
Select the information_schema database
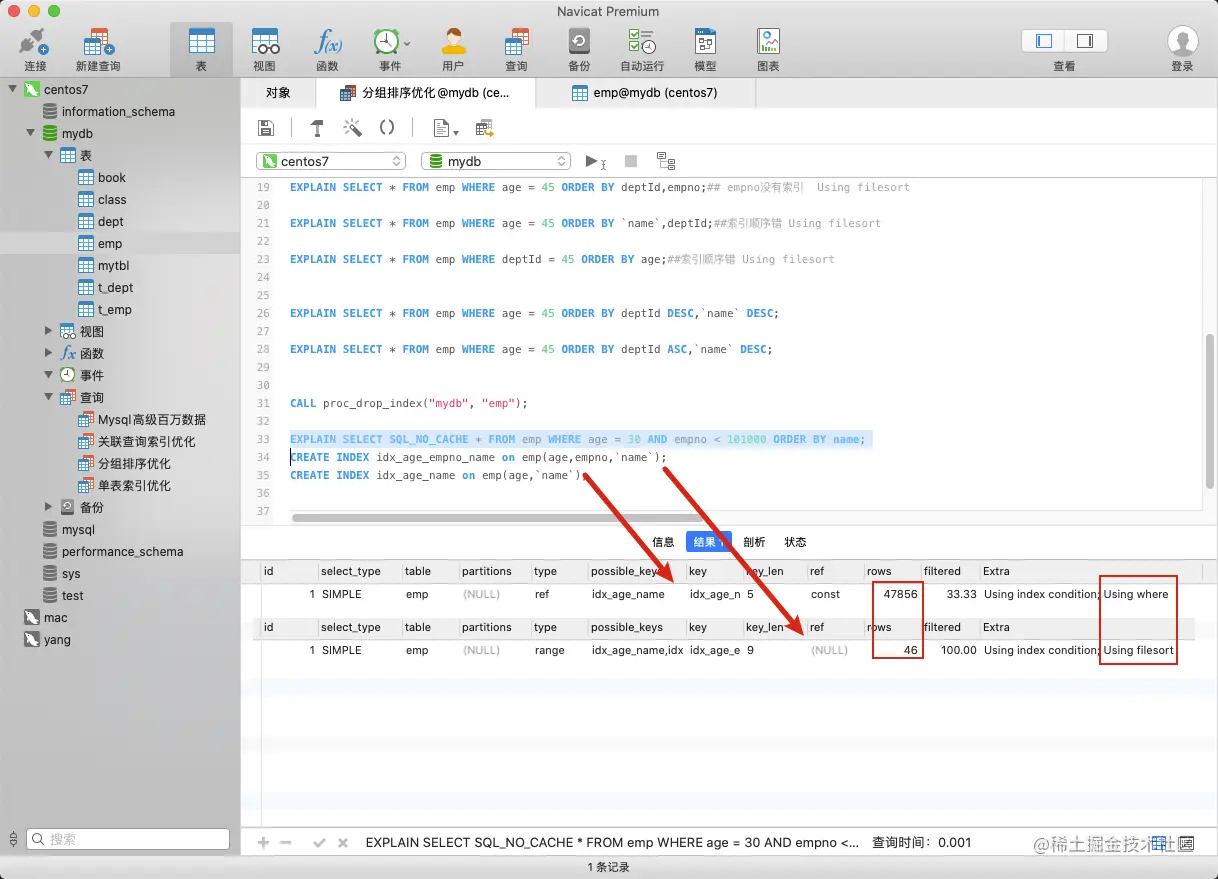pos(120,111)
